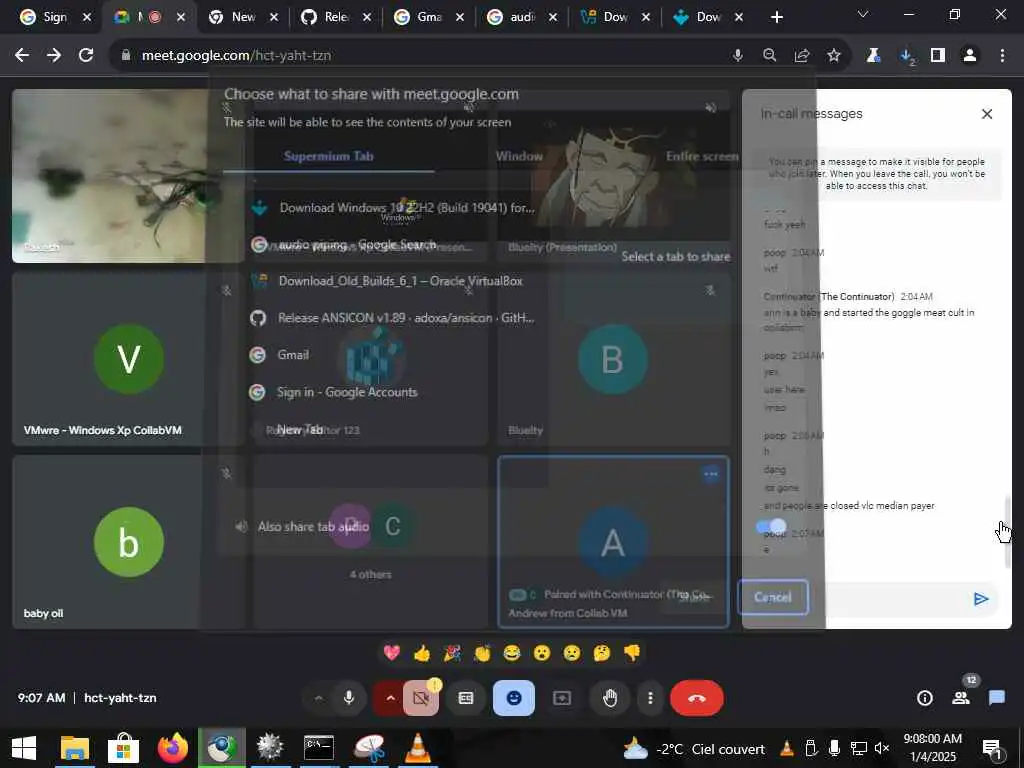Image resolution: width=1024 pixels, height=768 pixels.
Task: Send the laughing face reaction
Action: click(512, 652)
